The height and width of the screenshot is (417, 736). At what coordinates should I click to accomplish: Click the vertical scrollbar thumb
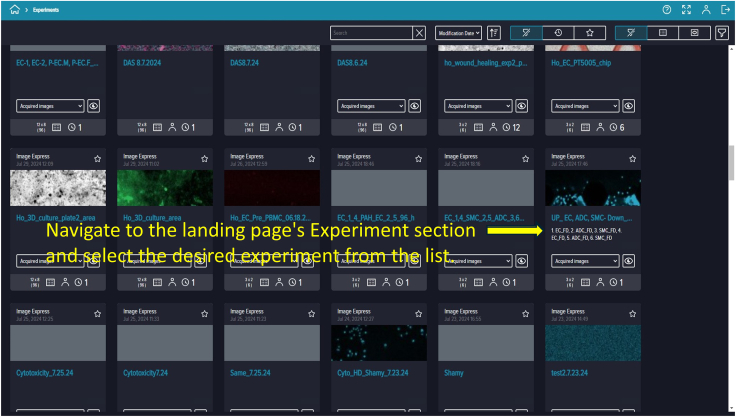click(x=731, y=163)
